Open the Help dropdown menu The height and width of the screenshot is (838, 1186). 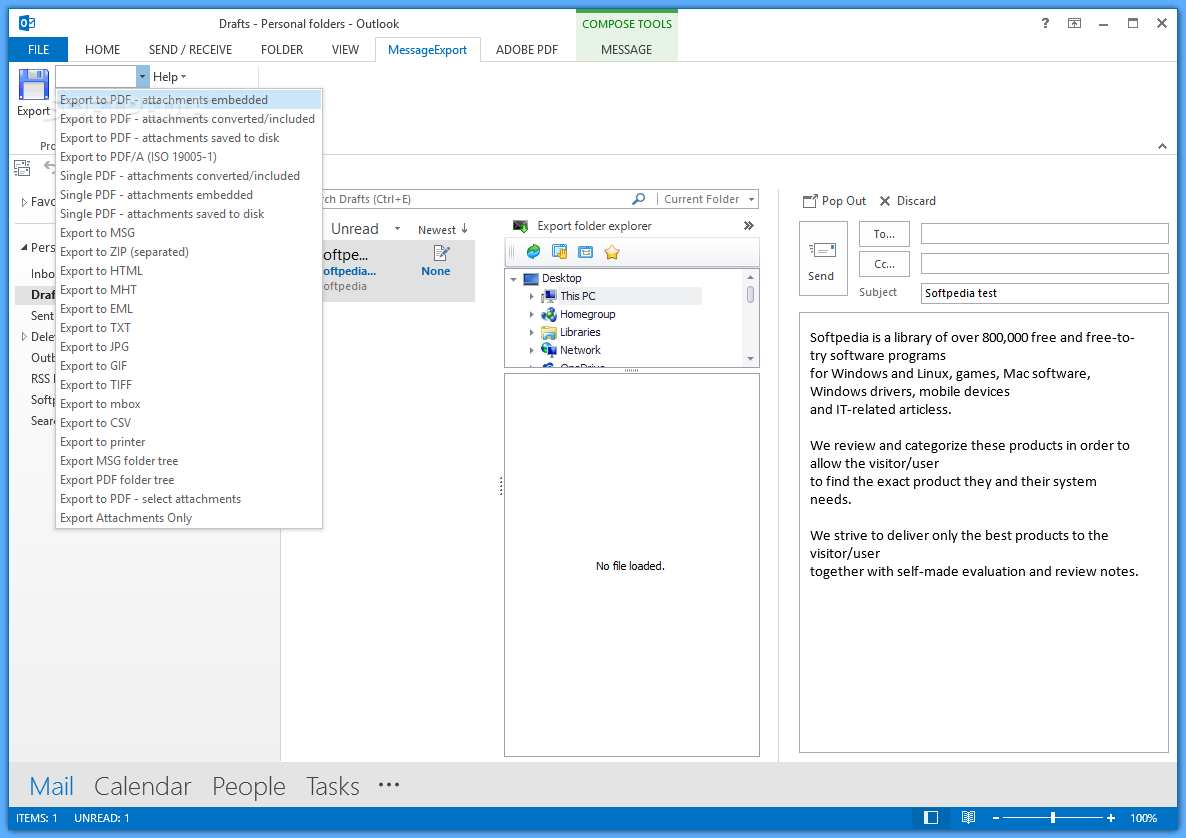pos(169,76)
